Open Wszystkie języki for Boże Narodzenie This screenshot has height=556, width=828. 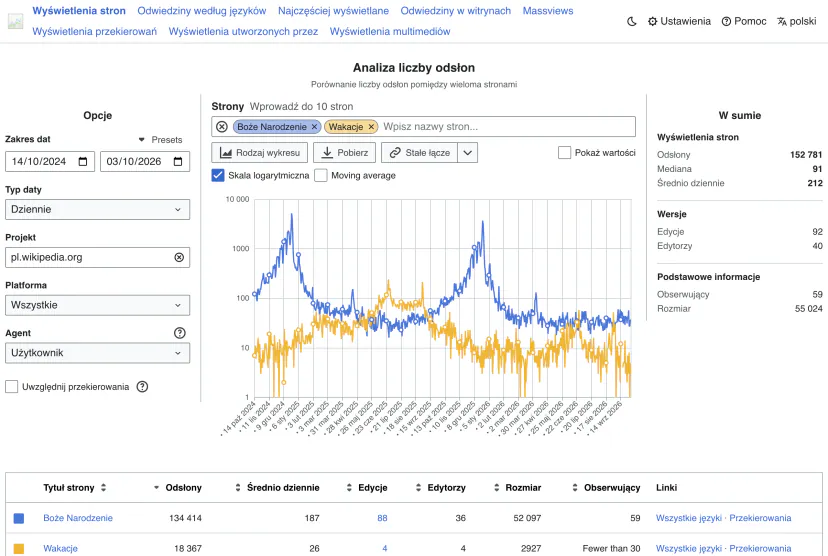(689, 518)
